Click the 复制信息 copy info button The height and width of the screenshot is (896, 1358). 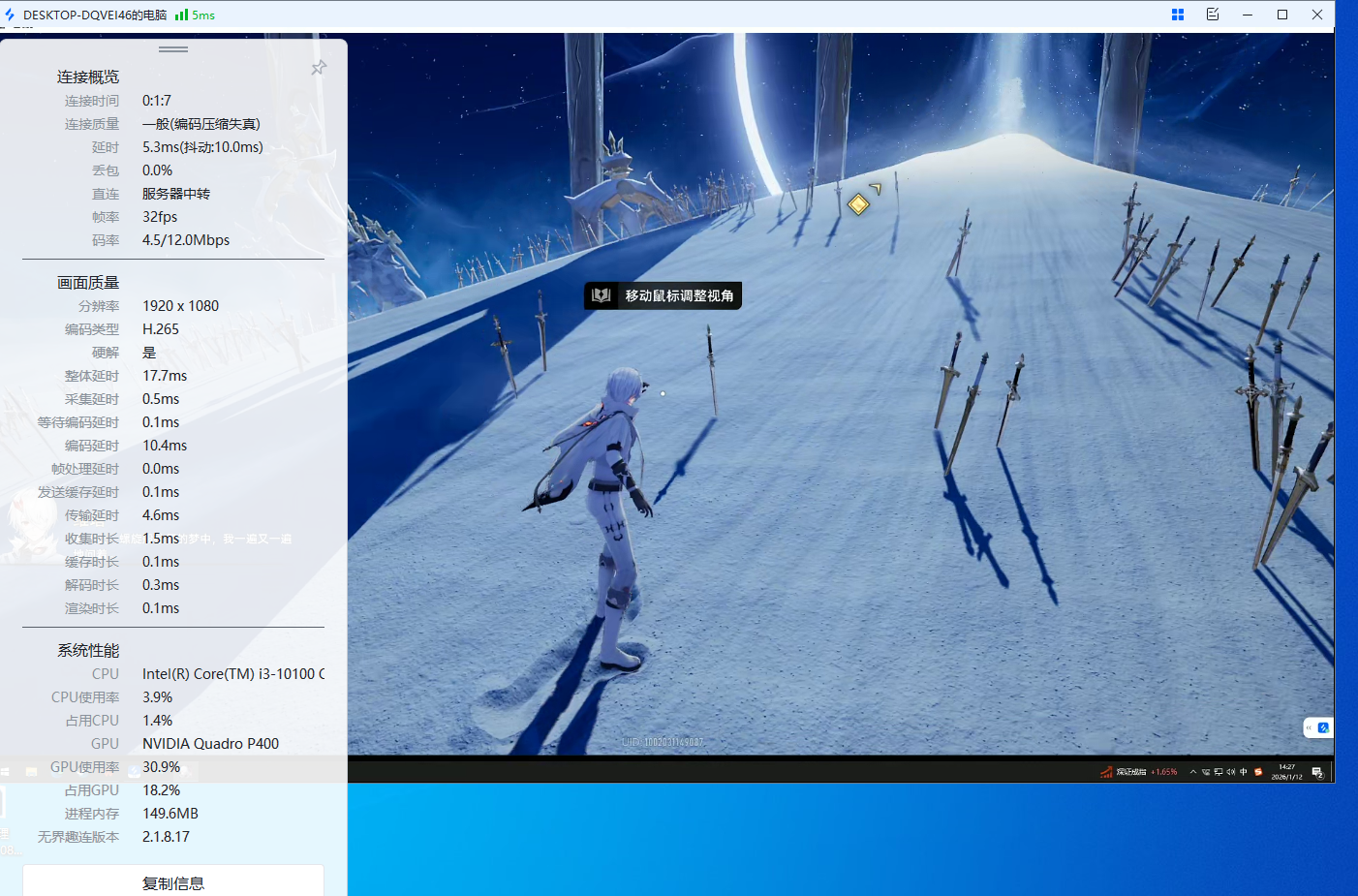click(173, 882)
